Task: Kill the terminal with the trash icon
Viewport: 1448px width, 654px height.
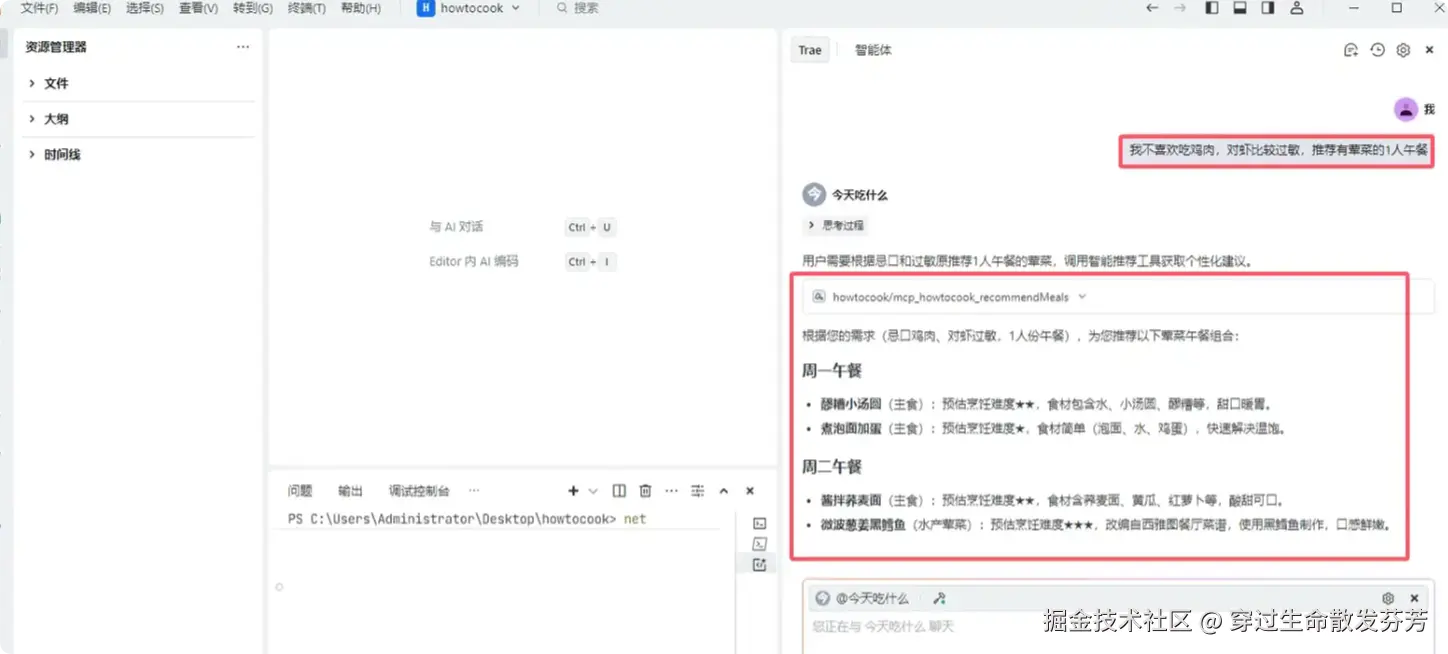Action: pos(645,490)
